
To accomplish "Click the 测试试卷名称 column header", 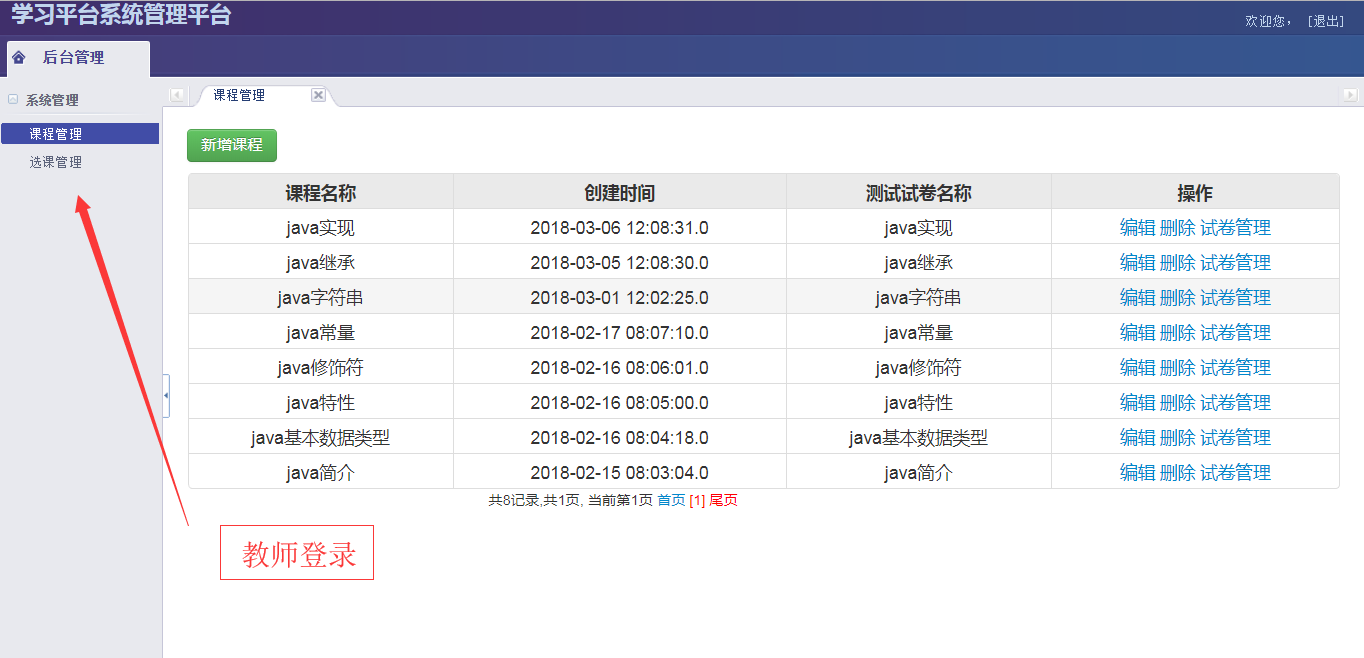I will tap(919, 193).
